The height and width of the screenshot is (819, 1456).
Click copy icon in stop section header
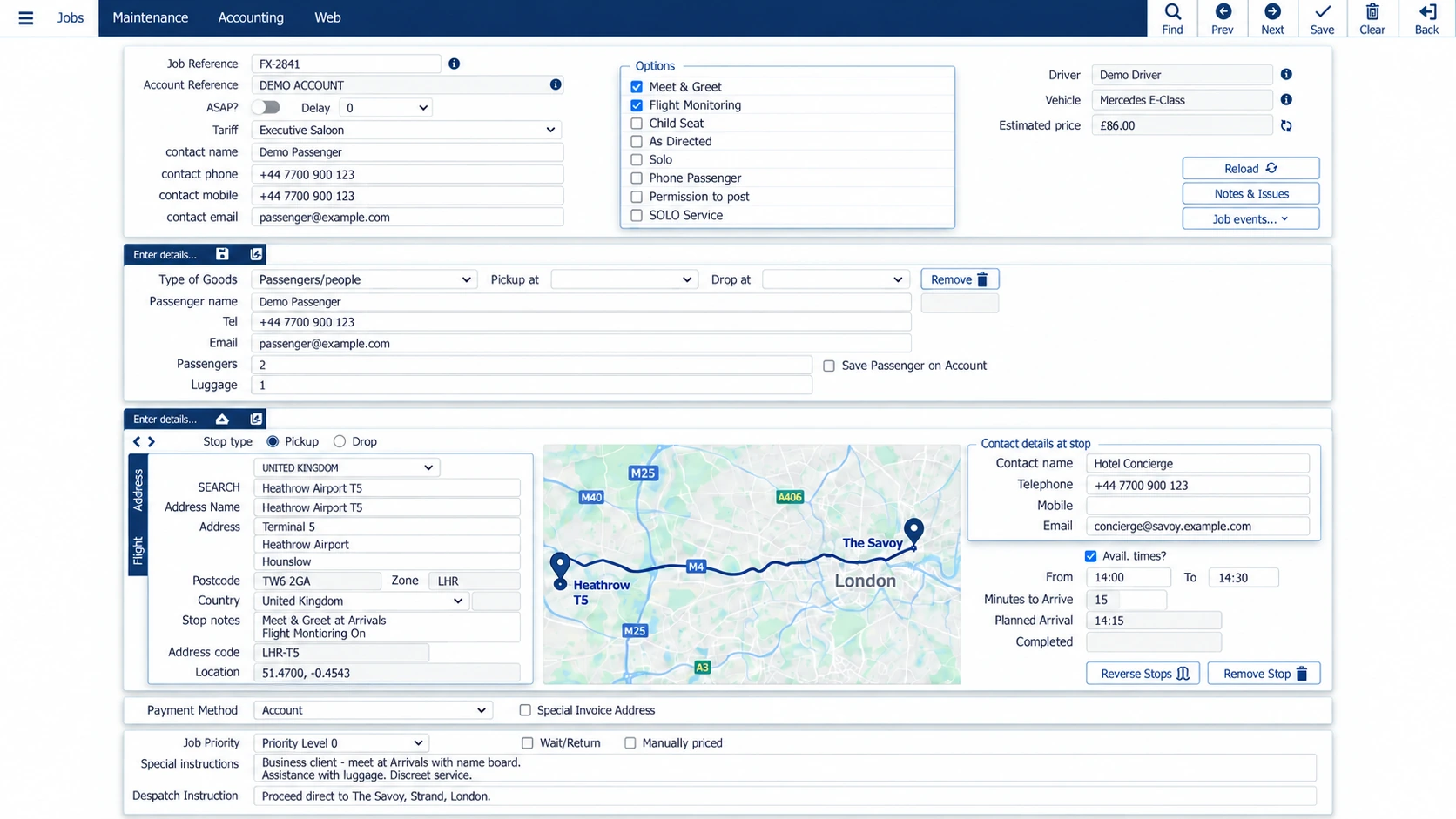pos(256,419)
